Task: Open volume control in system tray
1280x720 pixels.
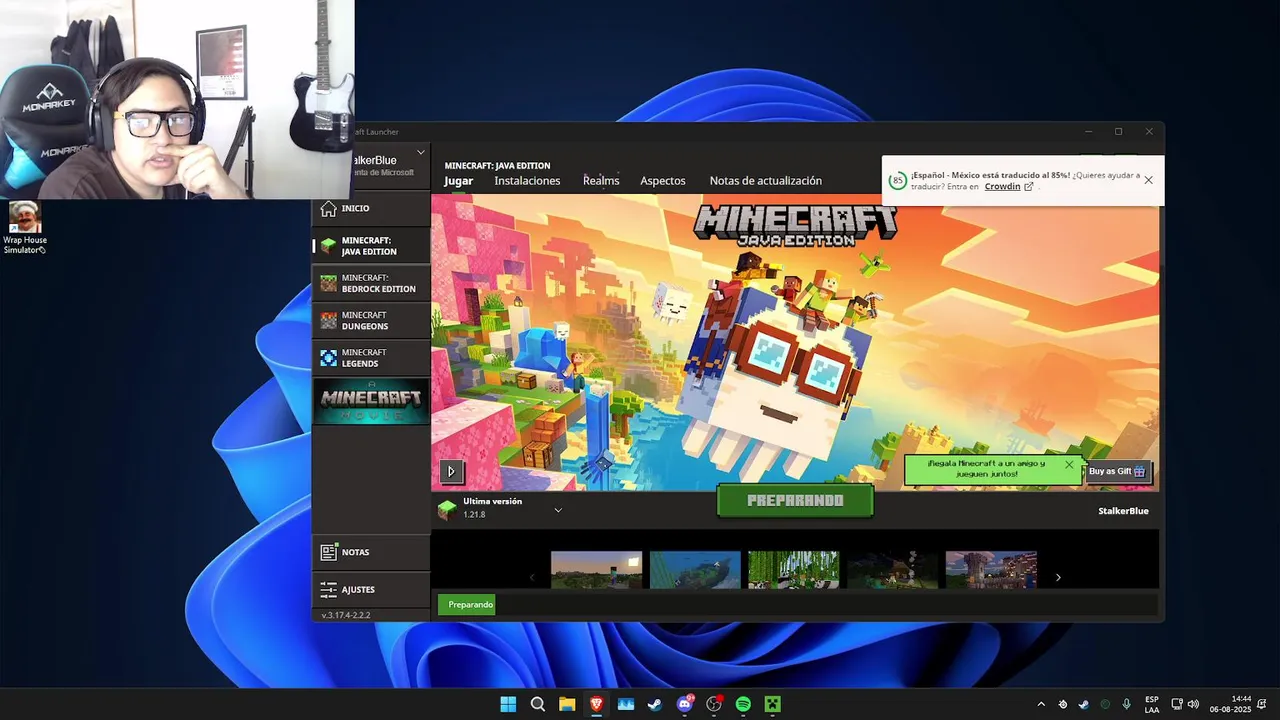Action: (1193, 704)
